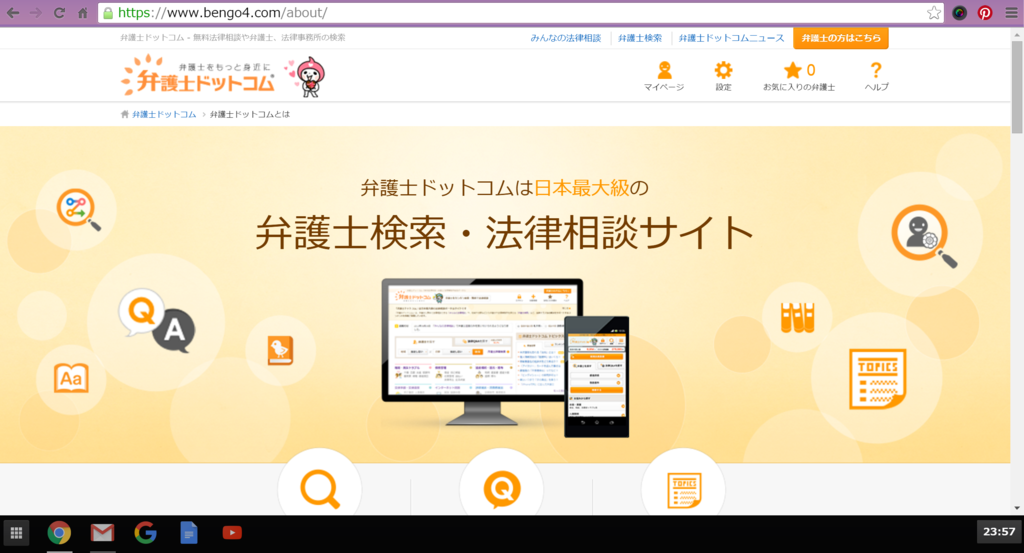Viewport: 1024px width, 553px height.
Task: Open the app launcher grid in taskbar
Action: (16, 533)
